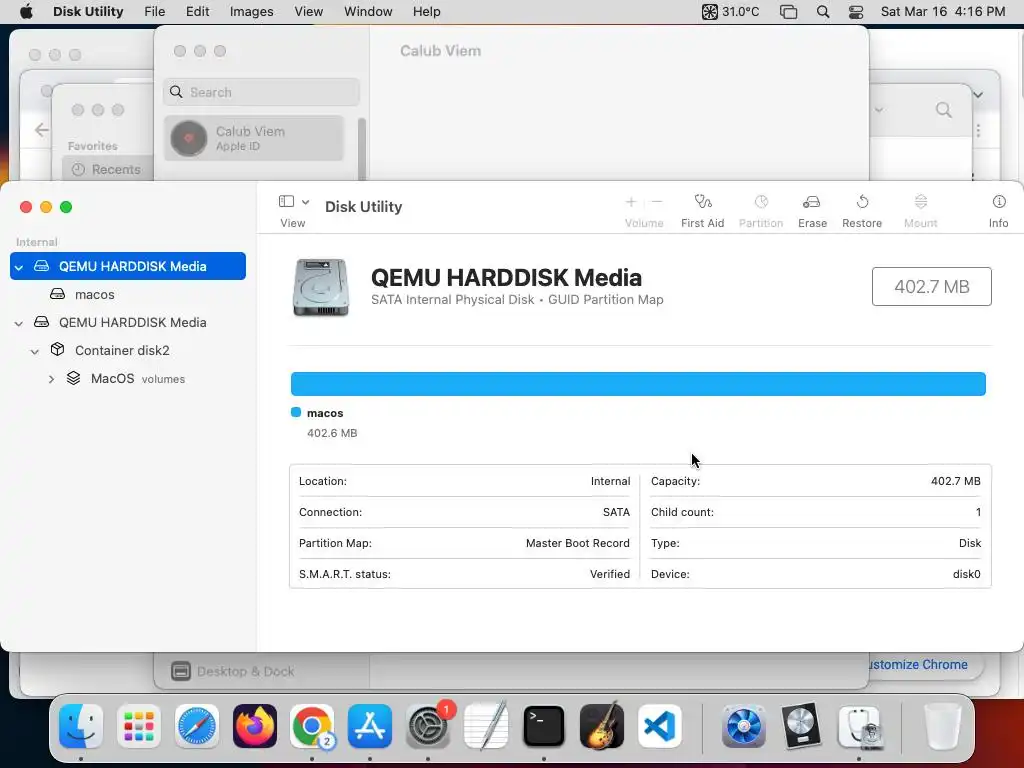The image size is (1024, 768).
Task: Click Customize Chrome link in Chrome window
Action: pyautogui.click(x=916, y=665)
